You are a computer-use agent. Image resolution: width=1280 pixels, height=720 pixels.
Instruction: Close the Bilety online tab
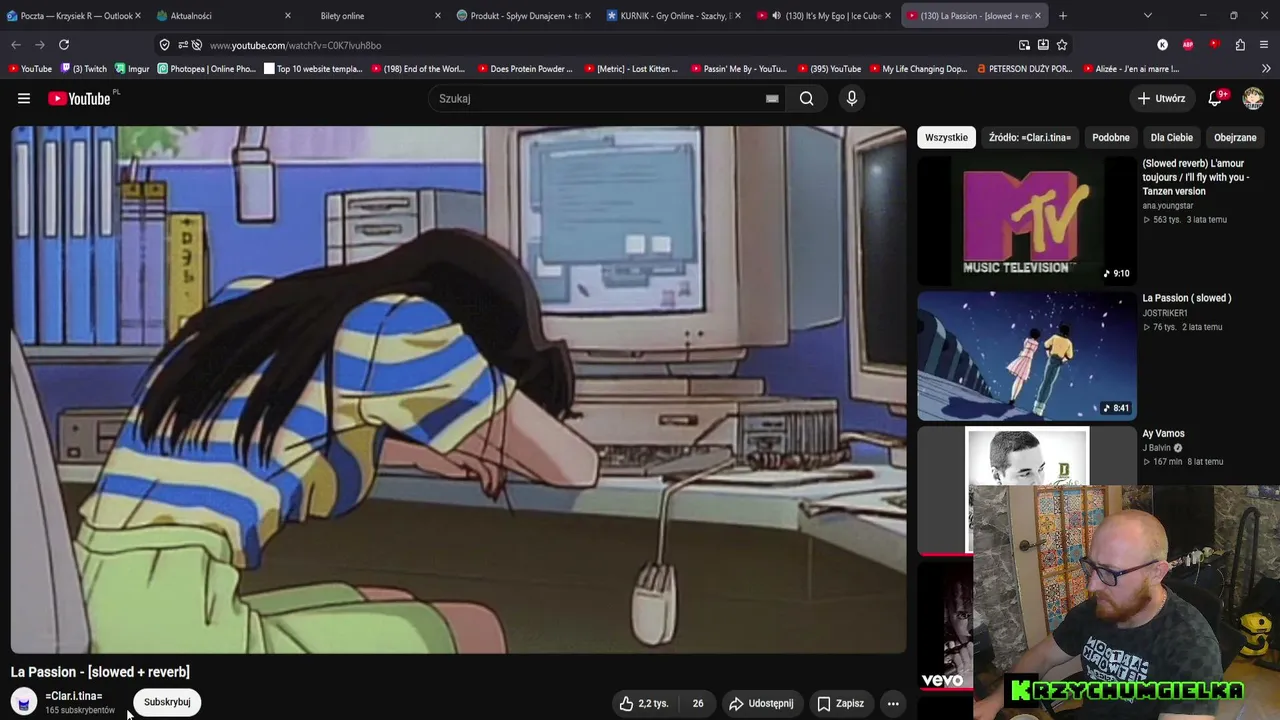click(438, 16)
